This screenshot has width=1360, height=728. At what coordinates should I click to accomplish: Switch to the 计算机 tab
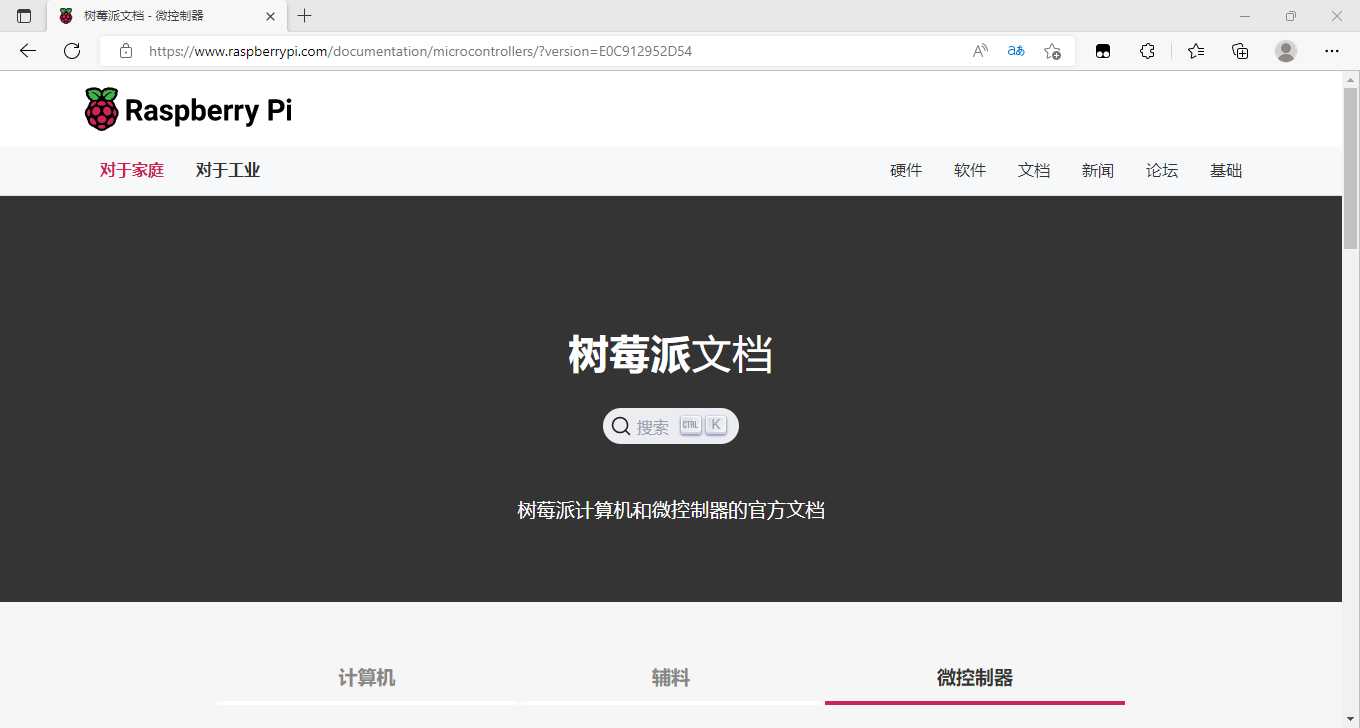(367, 678)
